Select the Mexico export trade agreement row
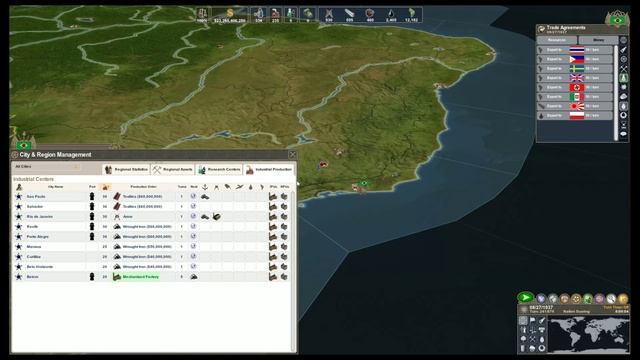Screen dimensions: 640x360 [575, 97]
